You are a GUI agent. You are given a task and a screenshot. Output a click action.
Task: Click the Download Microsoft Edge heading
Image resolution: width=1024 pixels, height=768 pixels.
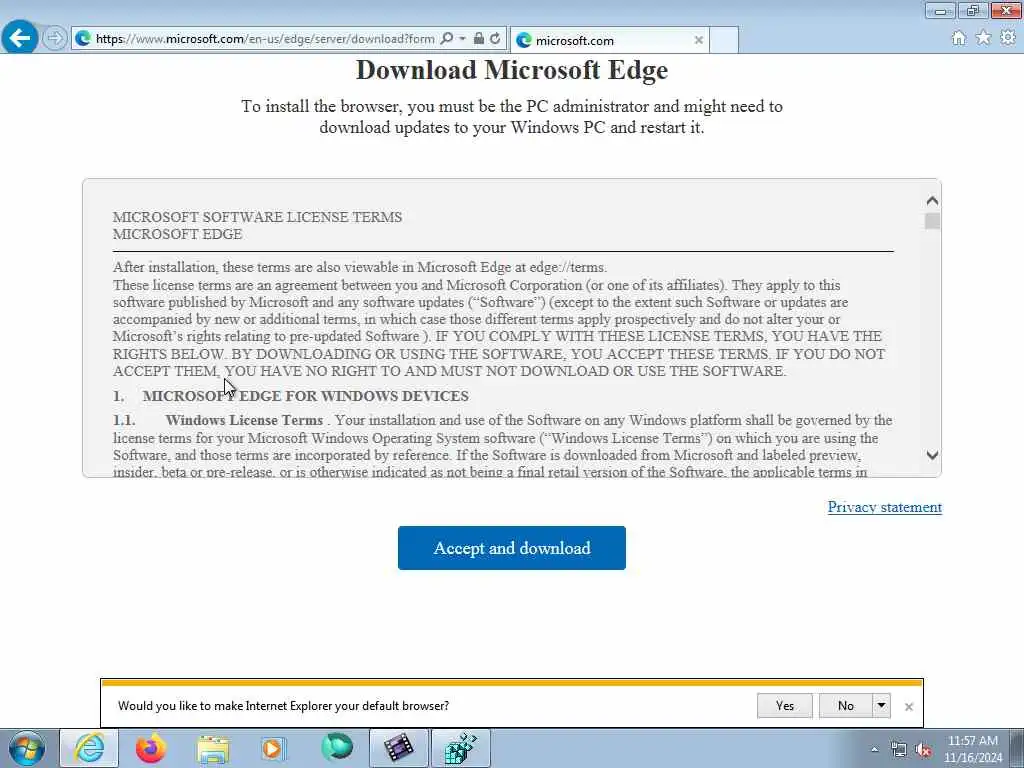coord(511,70)
